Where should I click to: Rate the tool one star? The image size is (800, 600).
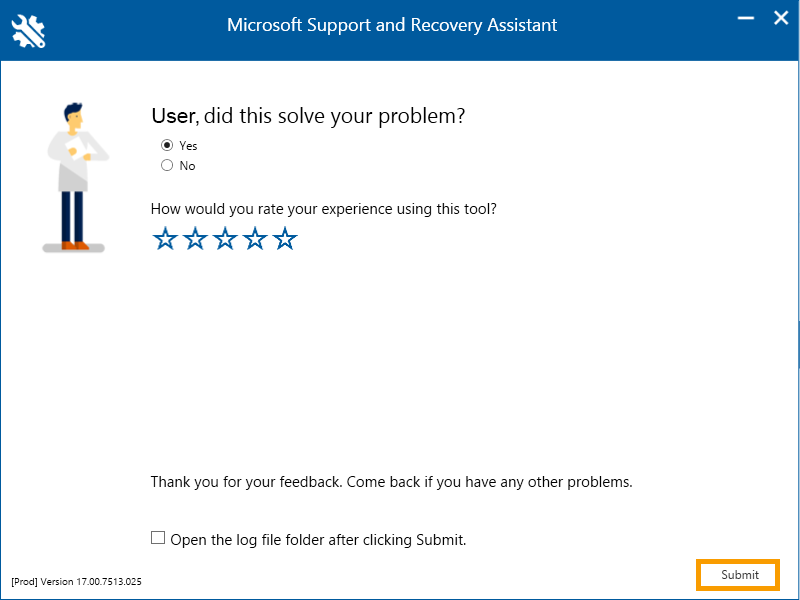[x=165, y=238]
